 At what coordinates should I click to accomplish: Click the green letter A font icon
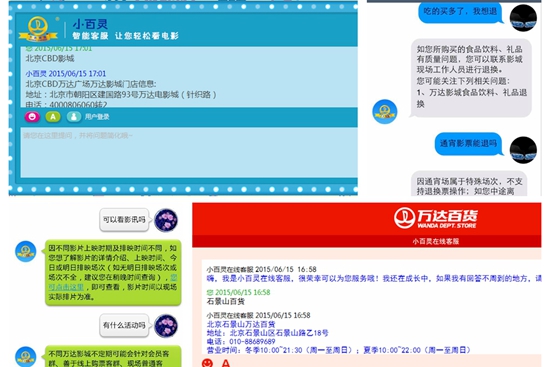tap(53, 116)
